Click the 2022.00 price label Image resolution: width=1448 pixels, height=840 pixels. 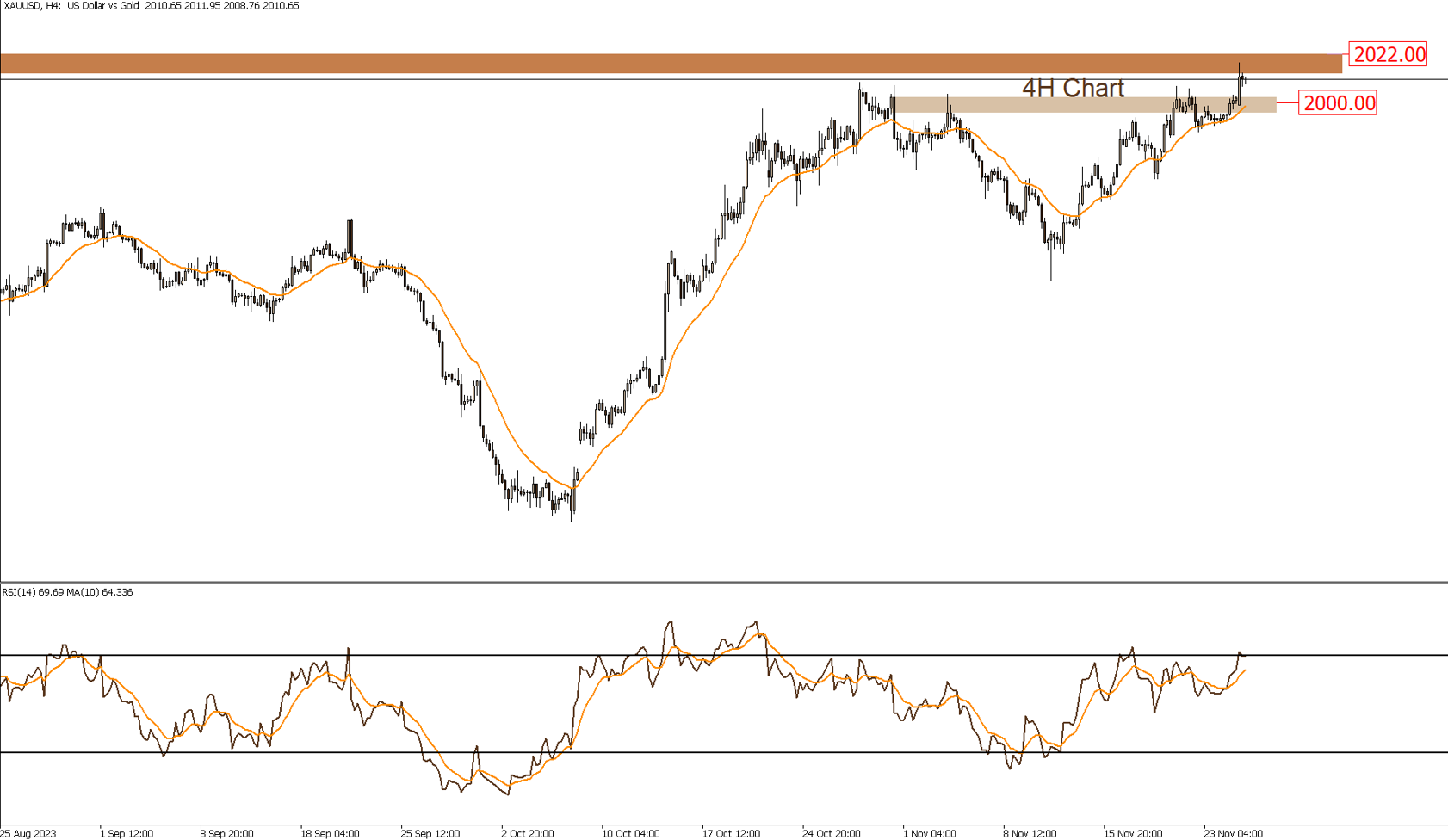click(1388, 54)
